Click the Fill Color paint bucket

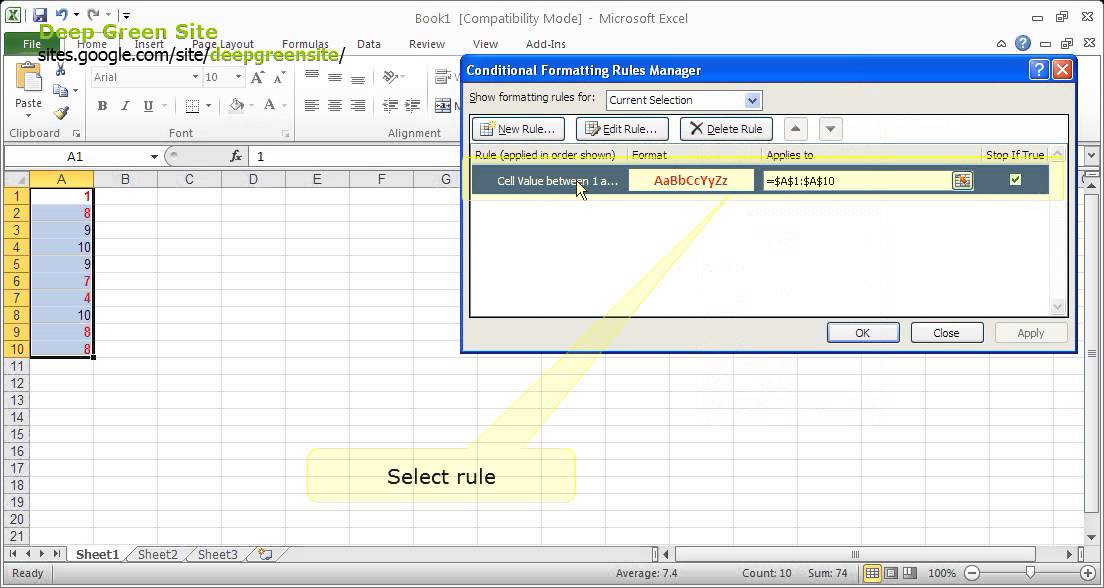[x=237, y=106]
